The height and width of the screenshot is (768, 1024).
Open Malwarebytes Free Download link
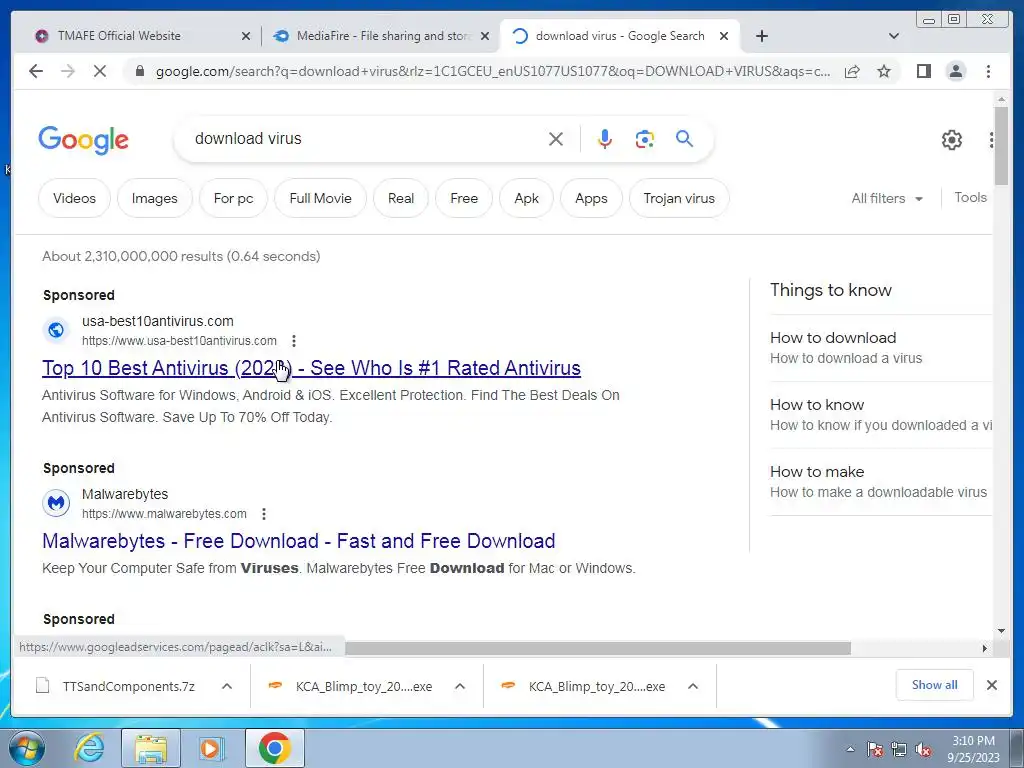click(x=298, y=541)
